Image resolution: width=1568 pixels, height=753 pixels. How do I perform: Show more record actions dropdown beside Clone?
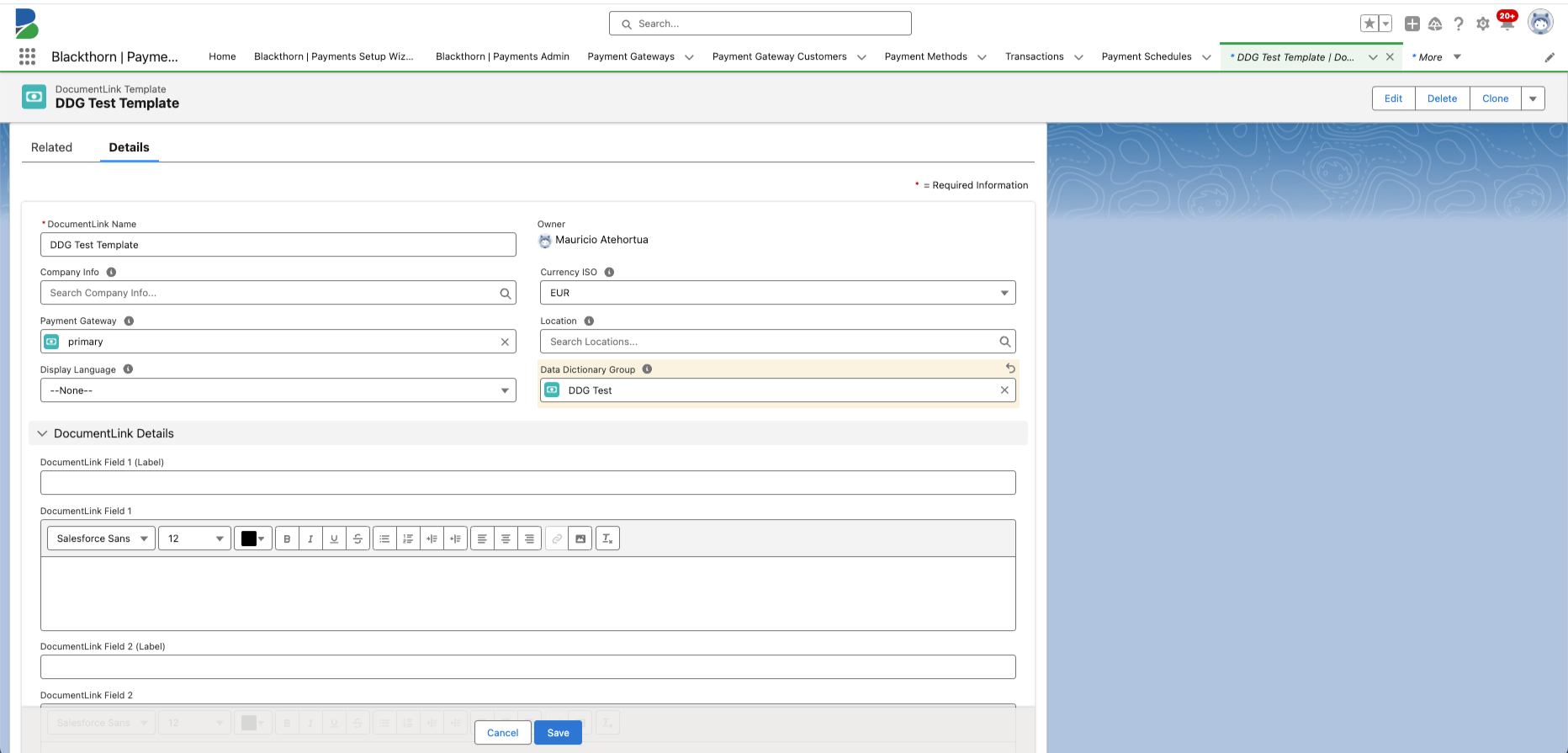click(1533, 98)
